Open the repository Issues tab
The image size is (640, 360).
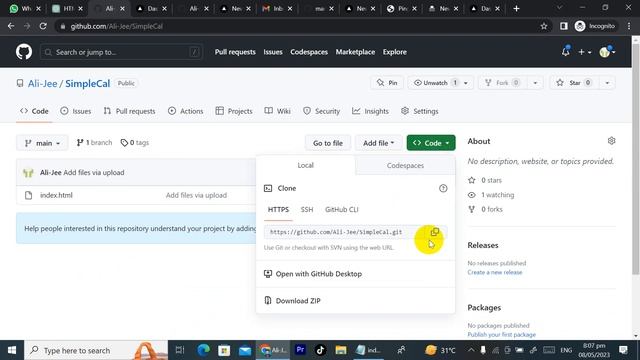[x=76, y=111]
